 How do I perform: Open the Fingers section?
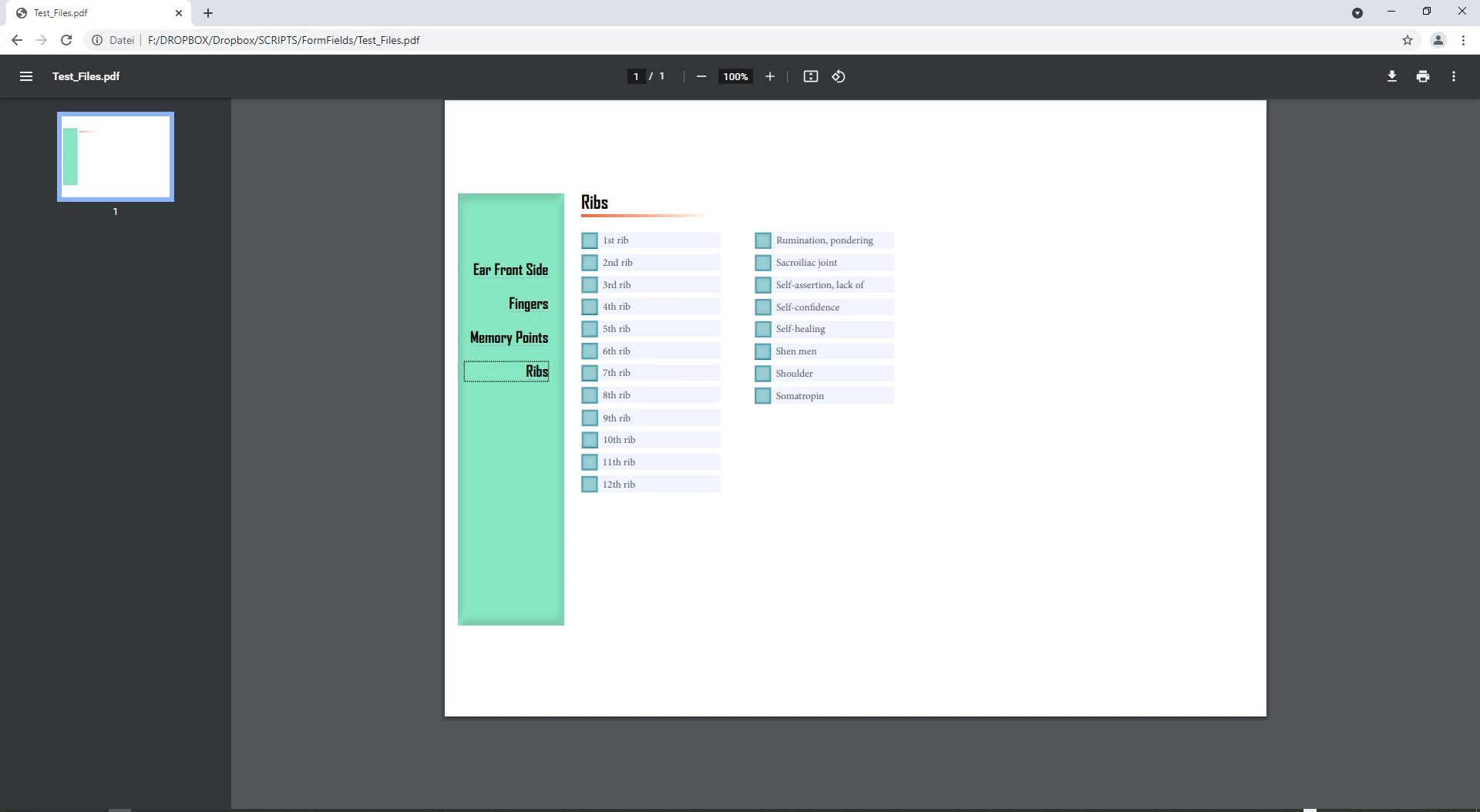tap(528, 304)
